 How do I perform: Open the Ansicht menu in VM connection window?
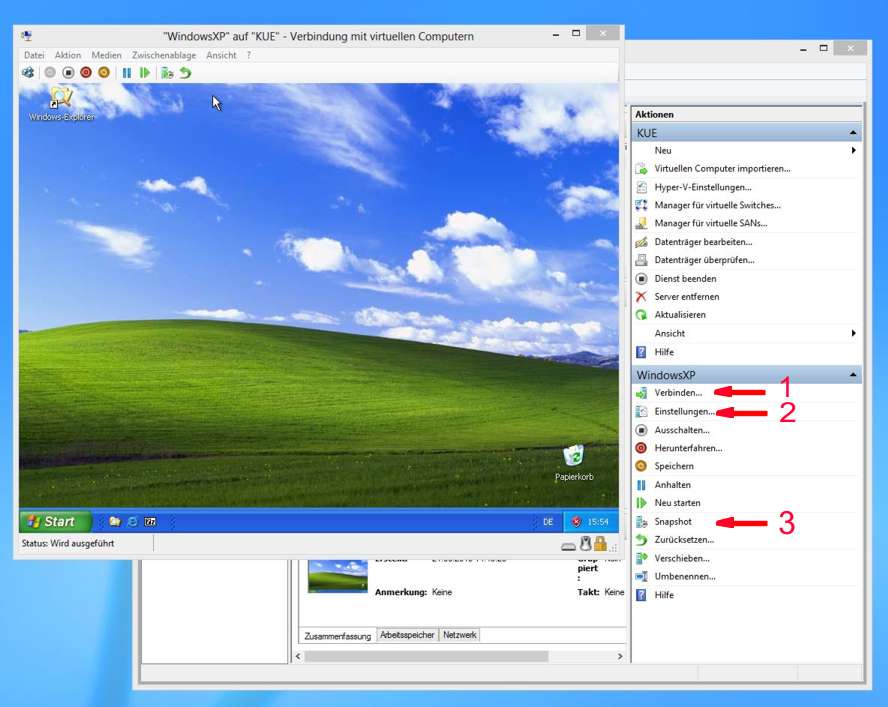point(221,55)
